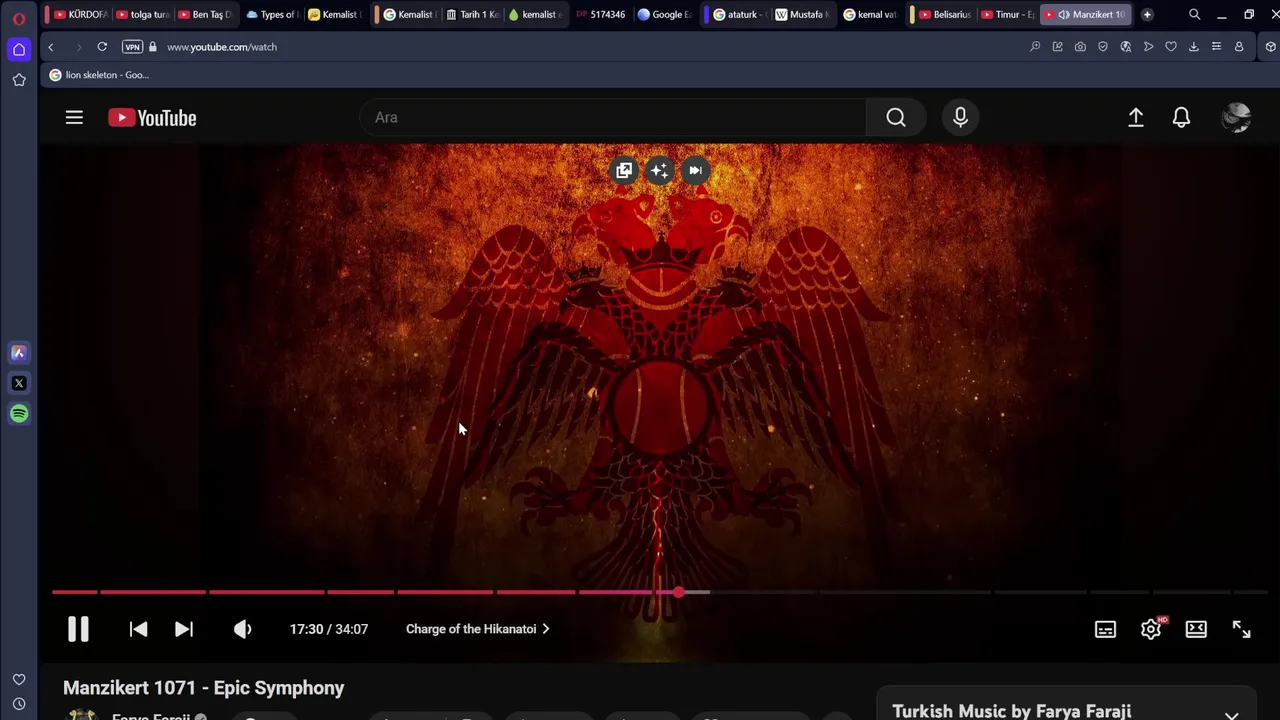Open the browser profile account icon
This screenshot has width=1280, height=720.
click(1239, 47)
